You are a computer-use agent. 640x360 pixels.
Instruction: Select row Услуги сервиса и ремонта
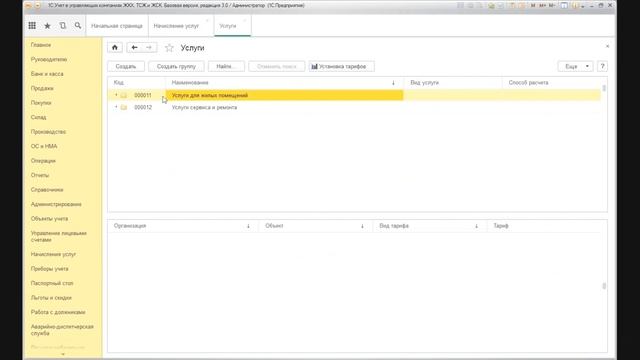pyautogui.click(x=354, y=107)
